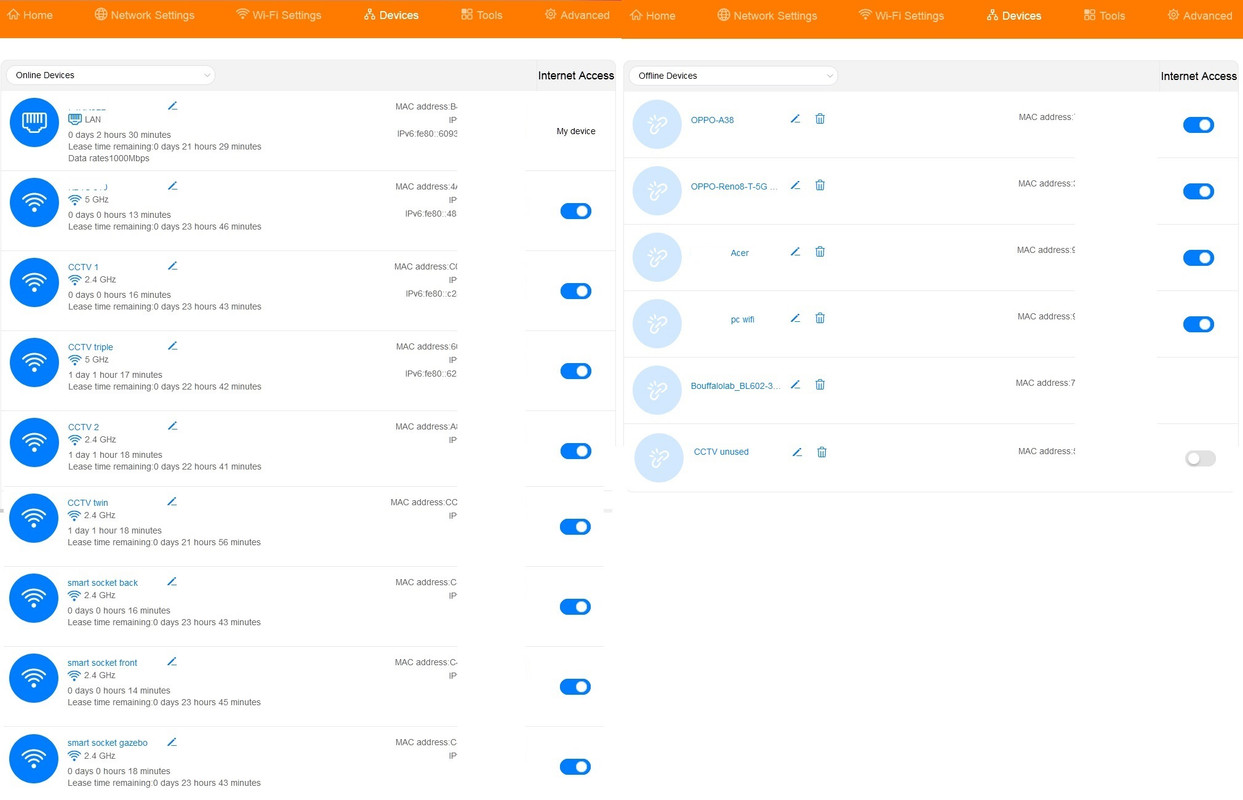
Task: Click the Bouffalolab_BL602 device name
Action: point(735,386)
